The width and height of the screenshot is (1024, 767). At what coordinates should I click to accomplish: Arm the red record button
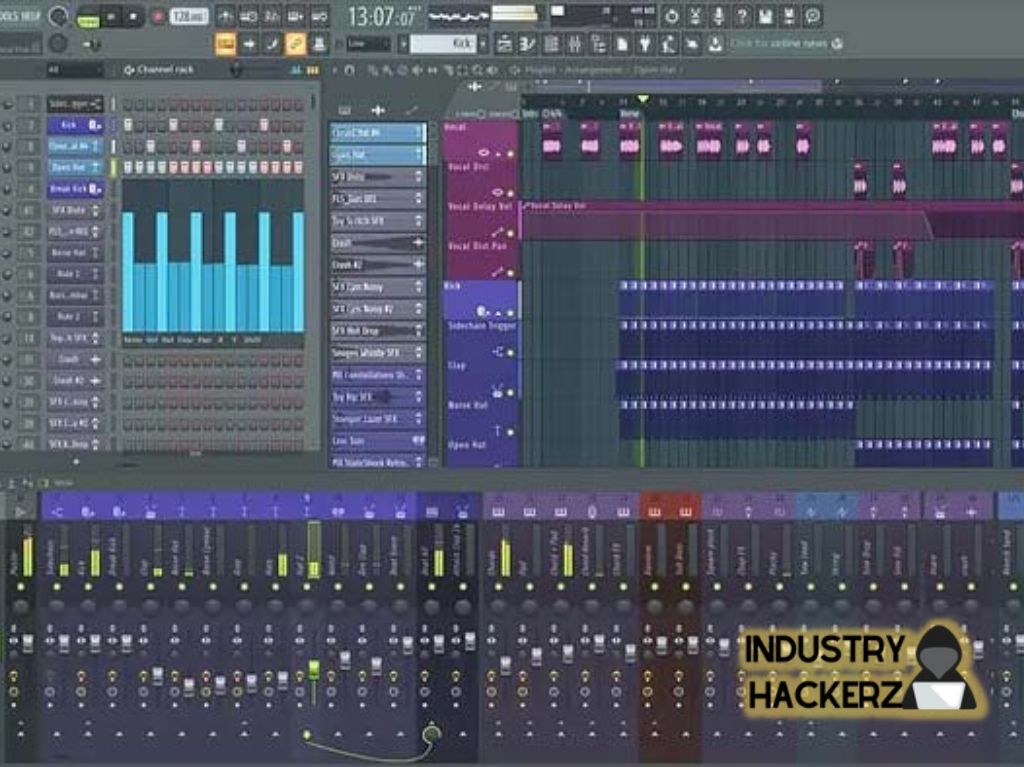coord(157,16)
